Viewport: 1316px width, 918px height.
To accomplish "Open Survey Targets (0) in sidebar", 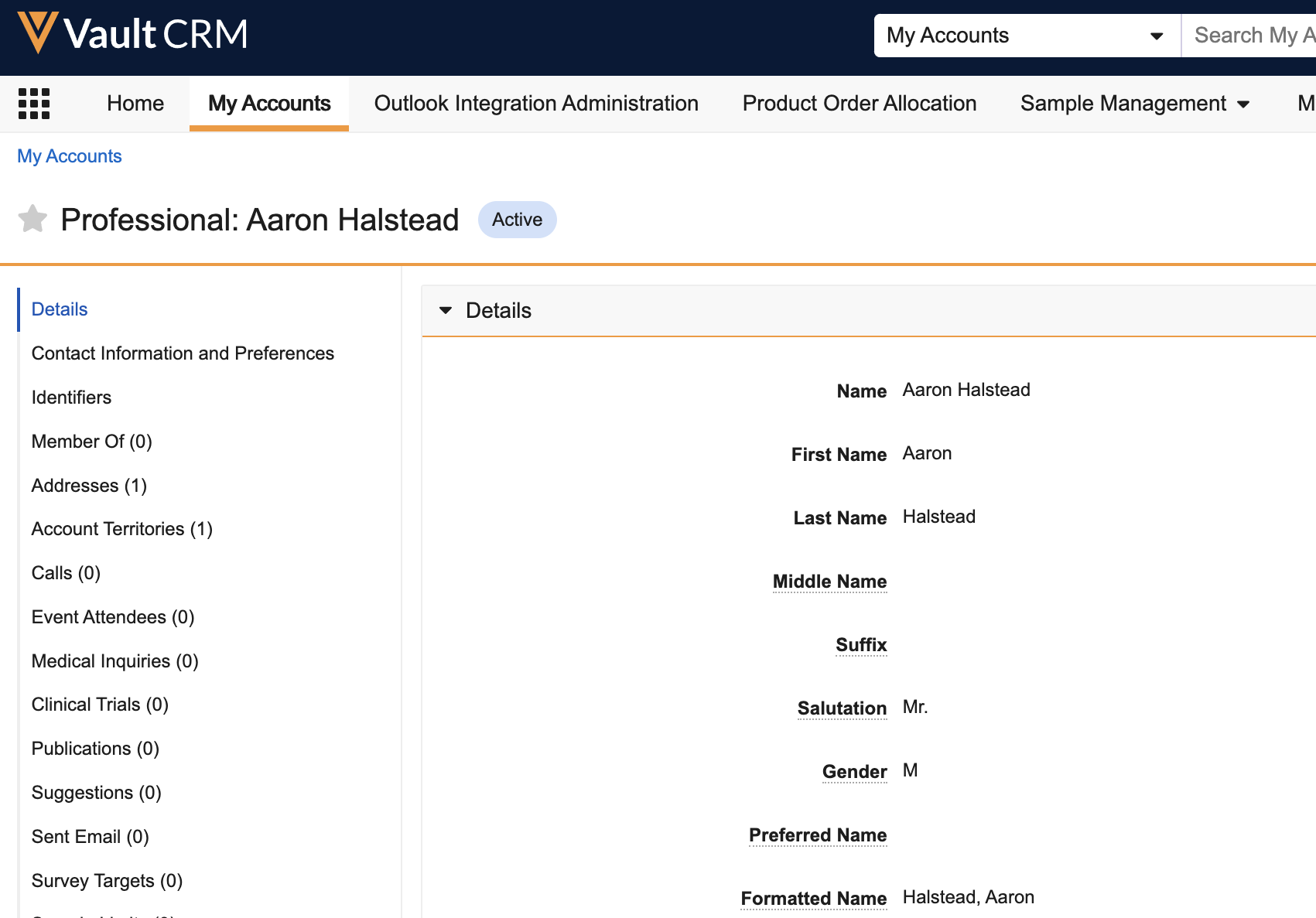I will (107, 881).
